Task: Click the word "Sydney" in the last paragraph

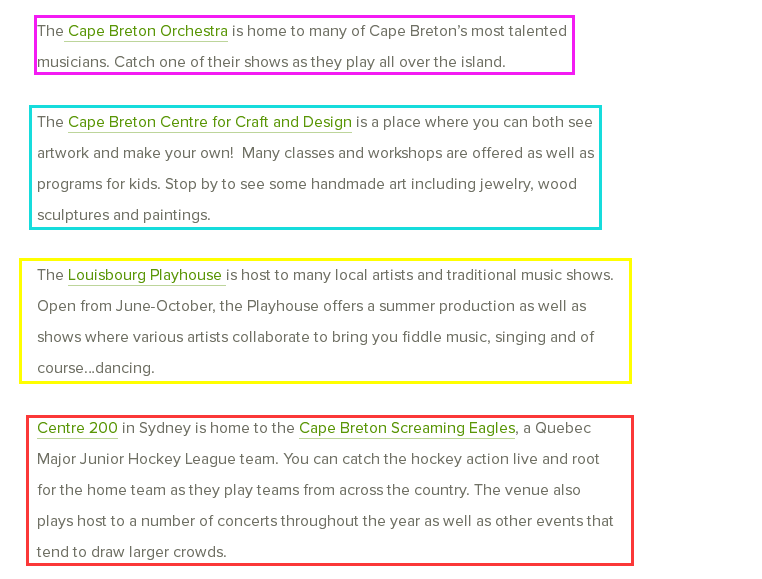Action: 165,428
